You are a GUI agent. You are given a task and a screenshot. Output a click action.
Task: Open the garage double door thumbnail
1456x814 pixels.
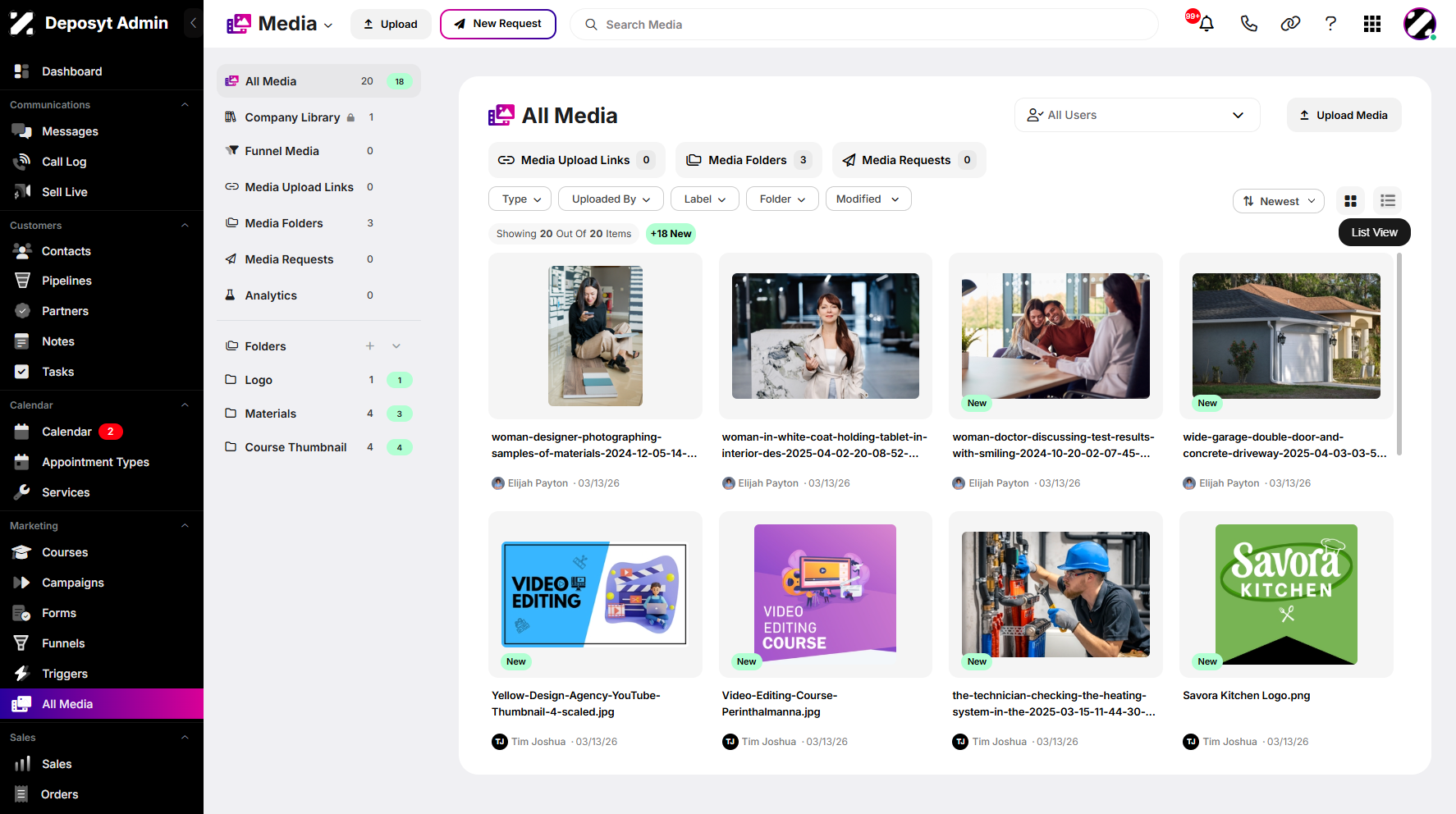point(1286,336)
